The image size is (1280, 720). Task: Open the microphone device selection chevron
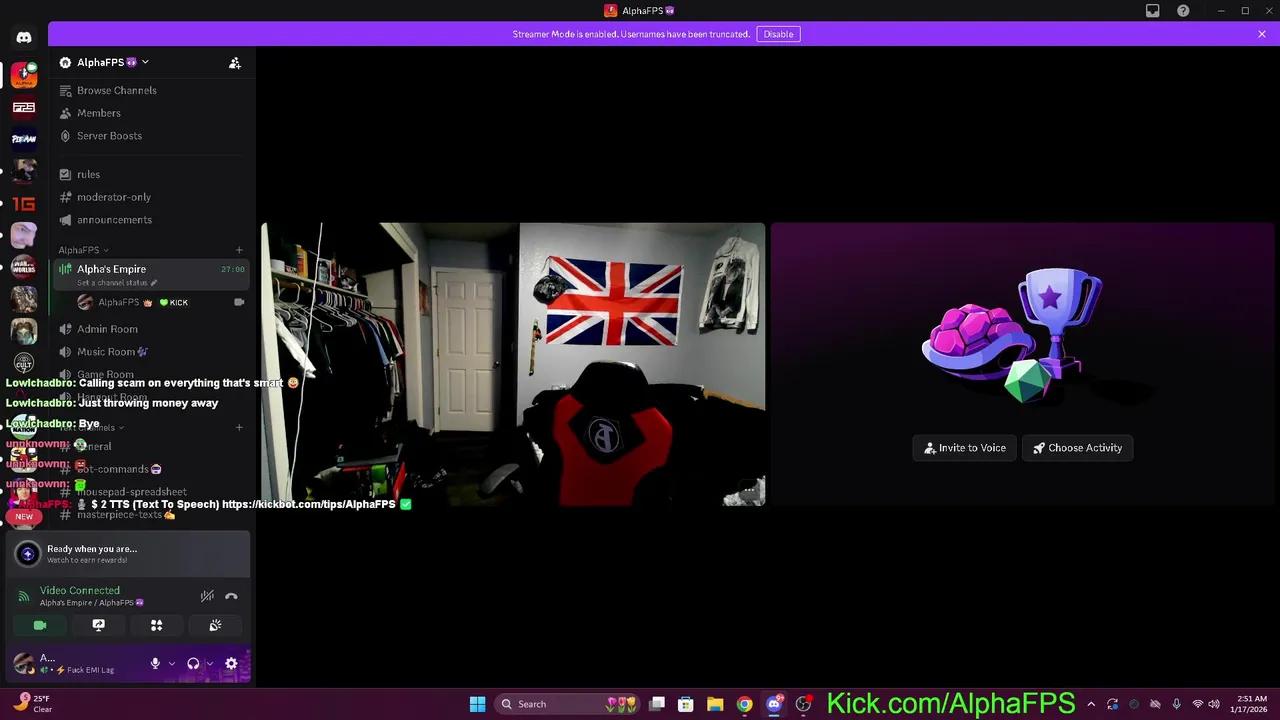point(172,663)
